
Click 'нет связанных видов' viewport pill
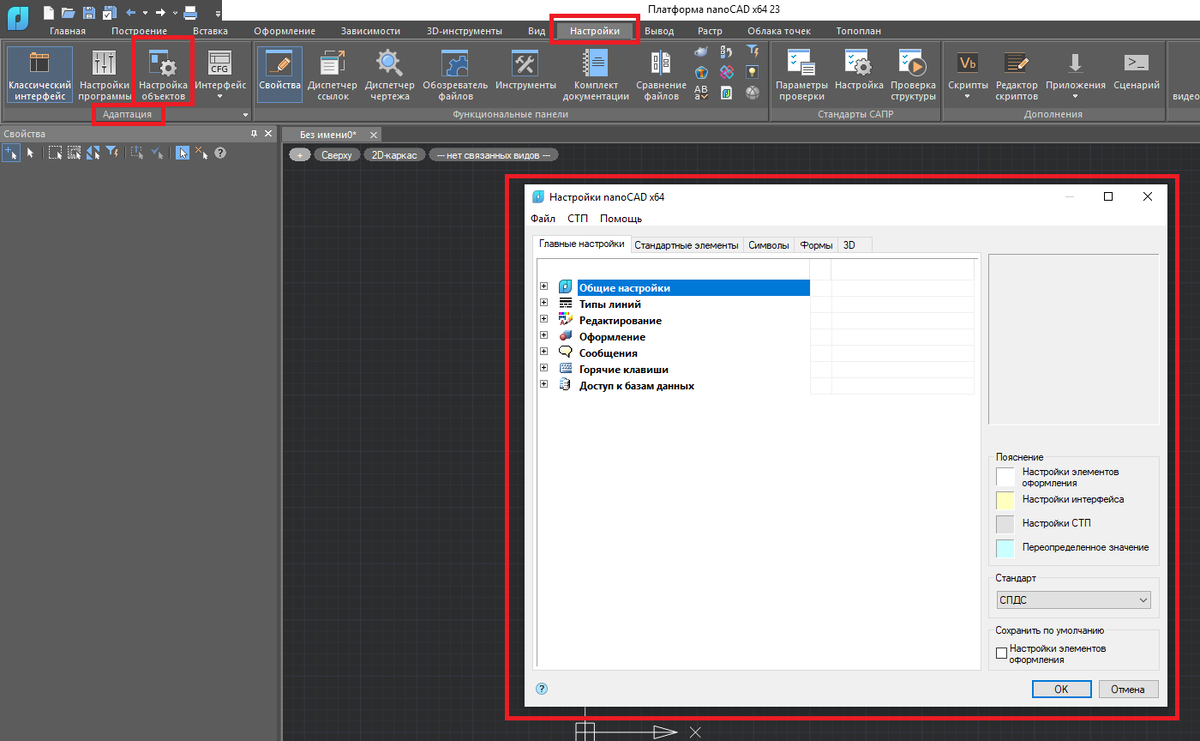click(x=494, y=155)
